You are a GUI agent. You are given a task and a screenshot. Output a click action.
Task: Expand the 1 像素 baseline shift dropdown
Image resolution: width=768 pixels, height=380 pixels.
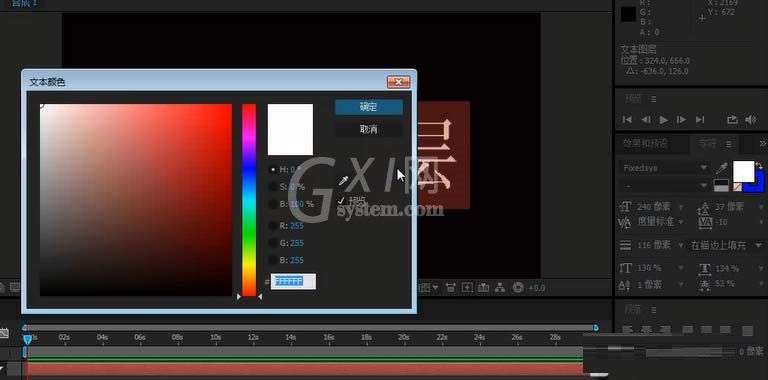pyautogui.click(x=680, y=284)
